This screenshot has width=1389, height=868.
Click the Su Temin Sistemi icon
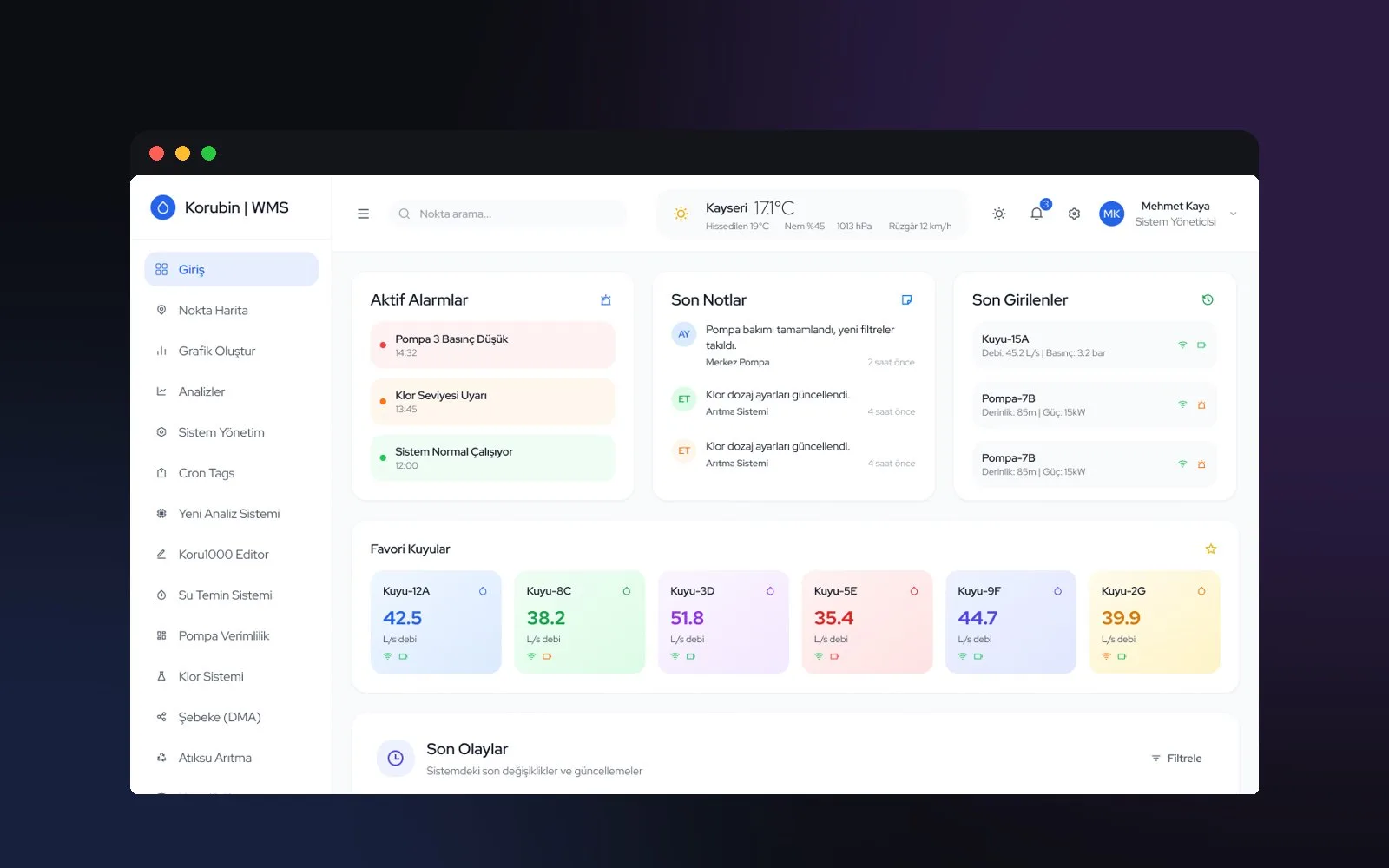point(161,595)
